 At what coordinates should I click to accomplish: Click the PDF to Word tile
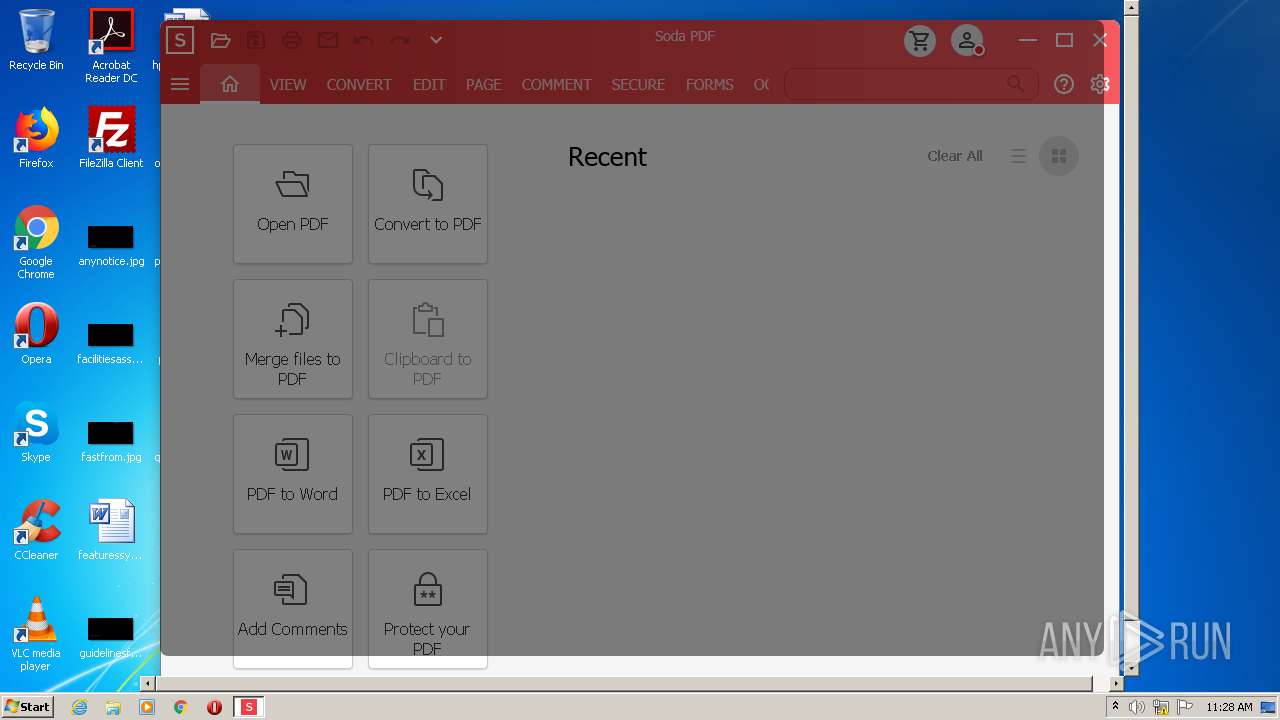[x=293, y=474]
